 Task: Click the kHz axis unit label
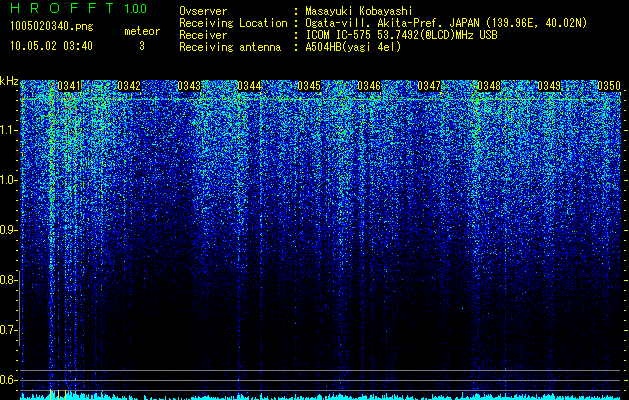click(9, 81)
